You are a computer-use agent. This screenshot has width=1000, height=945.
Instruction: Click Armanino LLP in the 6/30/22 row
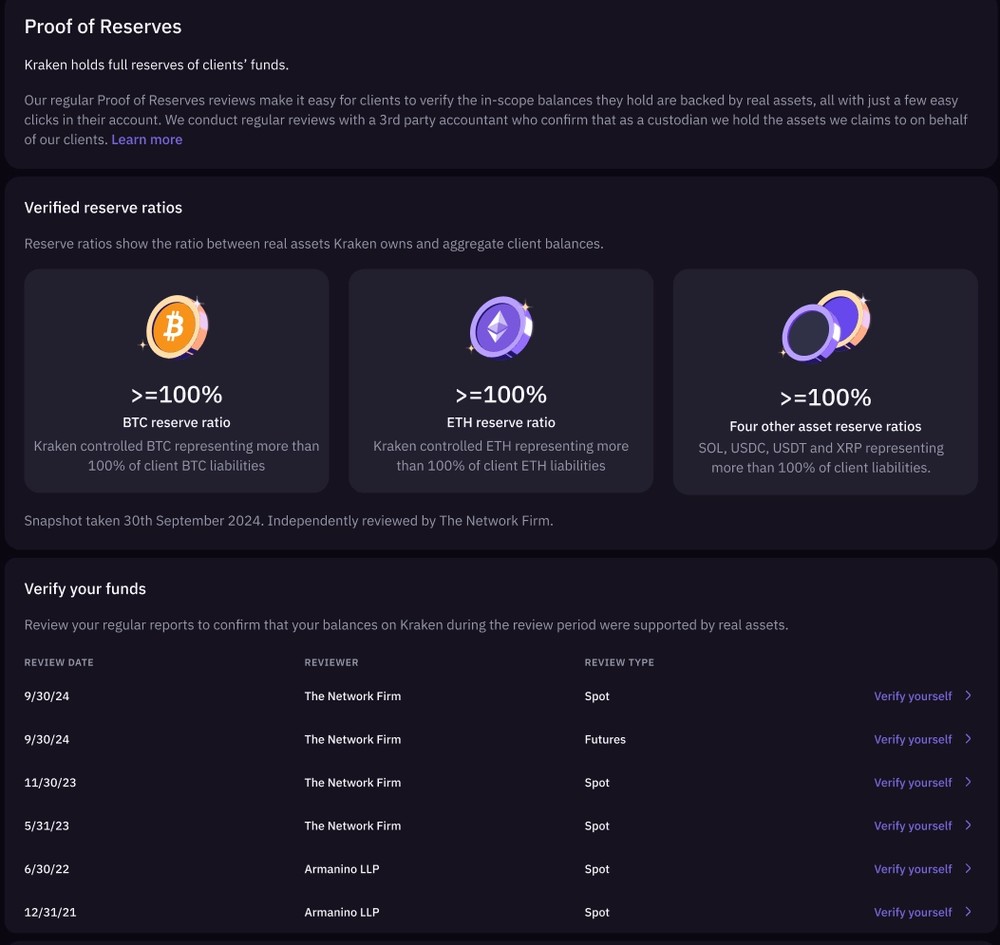[x=342, y=869]
